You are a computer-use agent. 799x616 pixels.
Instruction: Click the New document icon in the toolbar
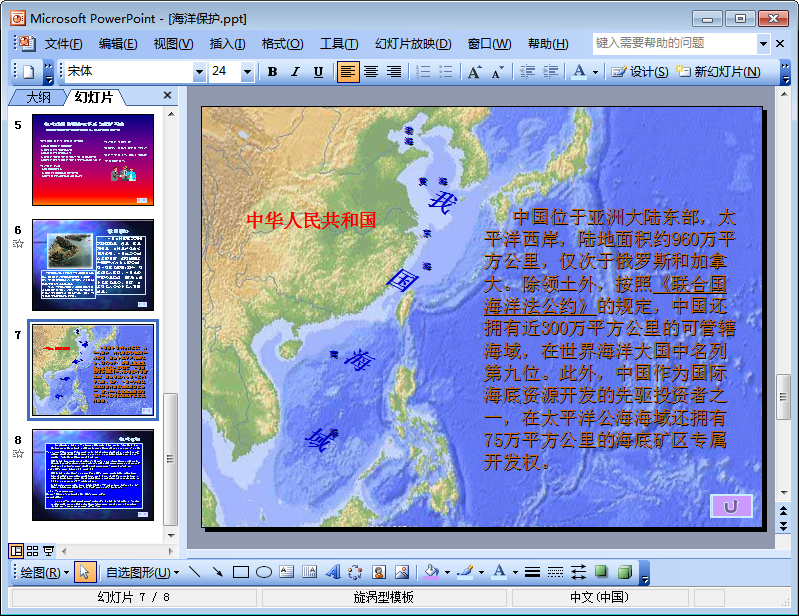[x=29, y=72]
